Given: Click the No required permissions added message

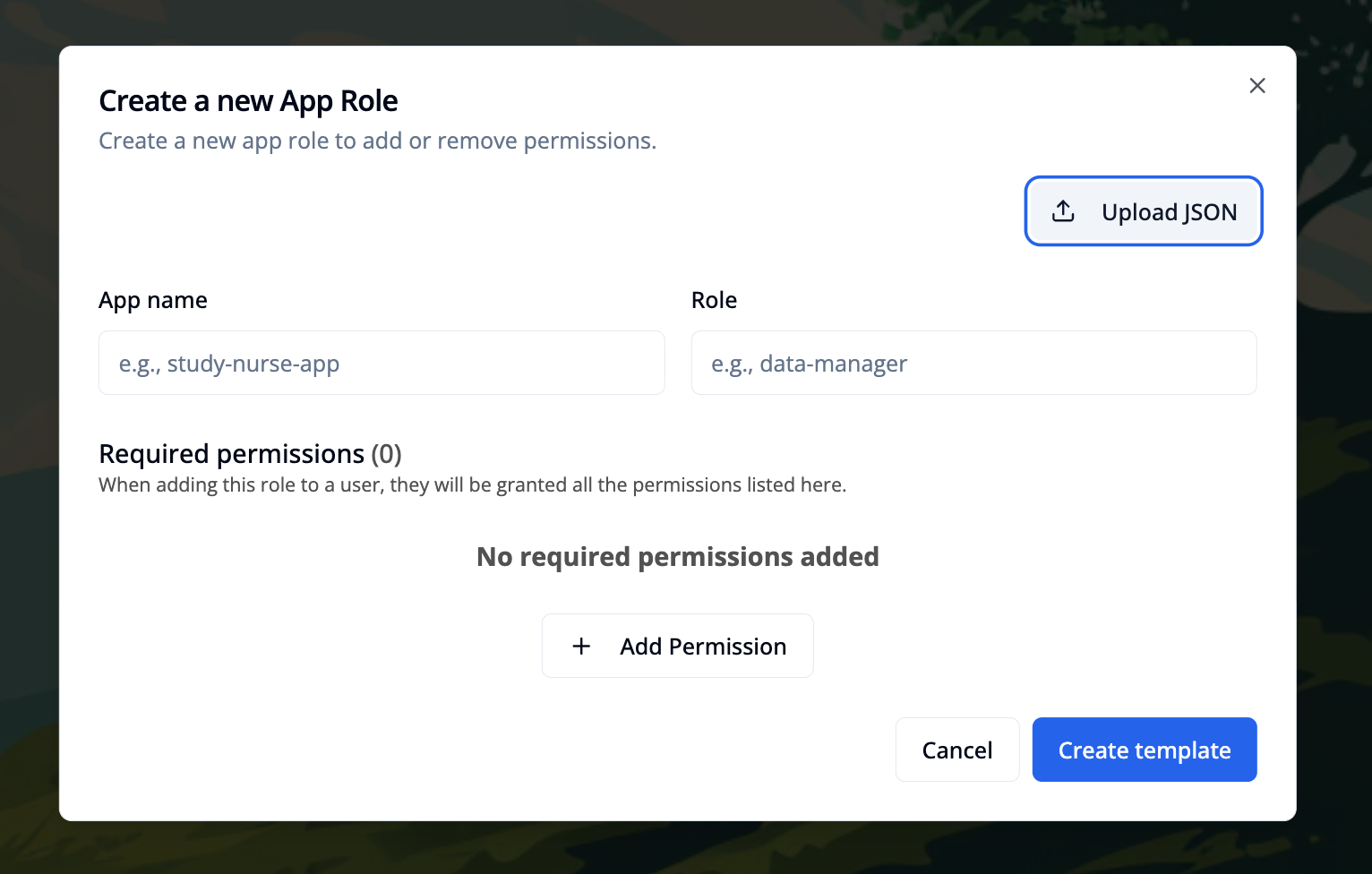Looking at the screenshot, I should 677,556.
